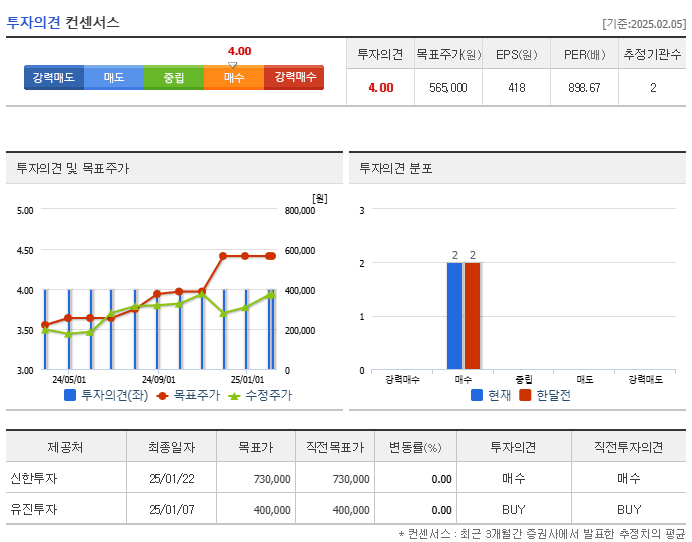Image resolution: width=692 pixels, height=542 pixels.
Task: Click the 강력매수 axis label in distribution chart
Action: click(x=402, y=380)
